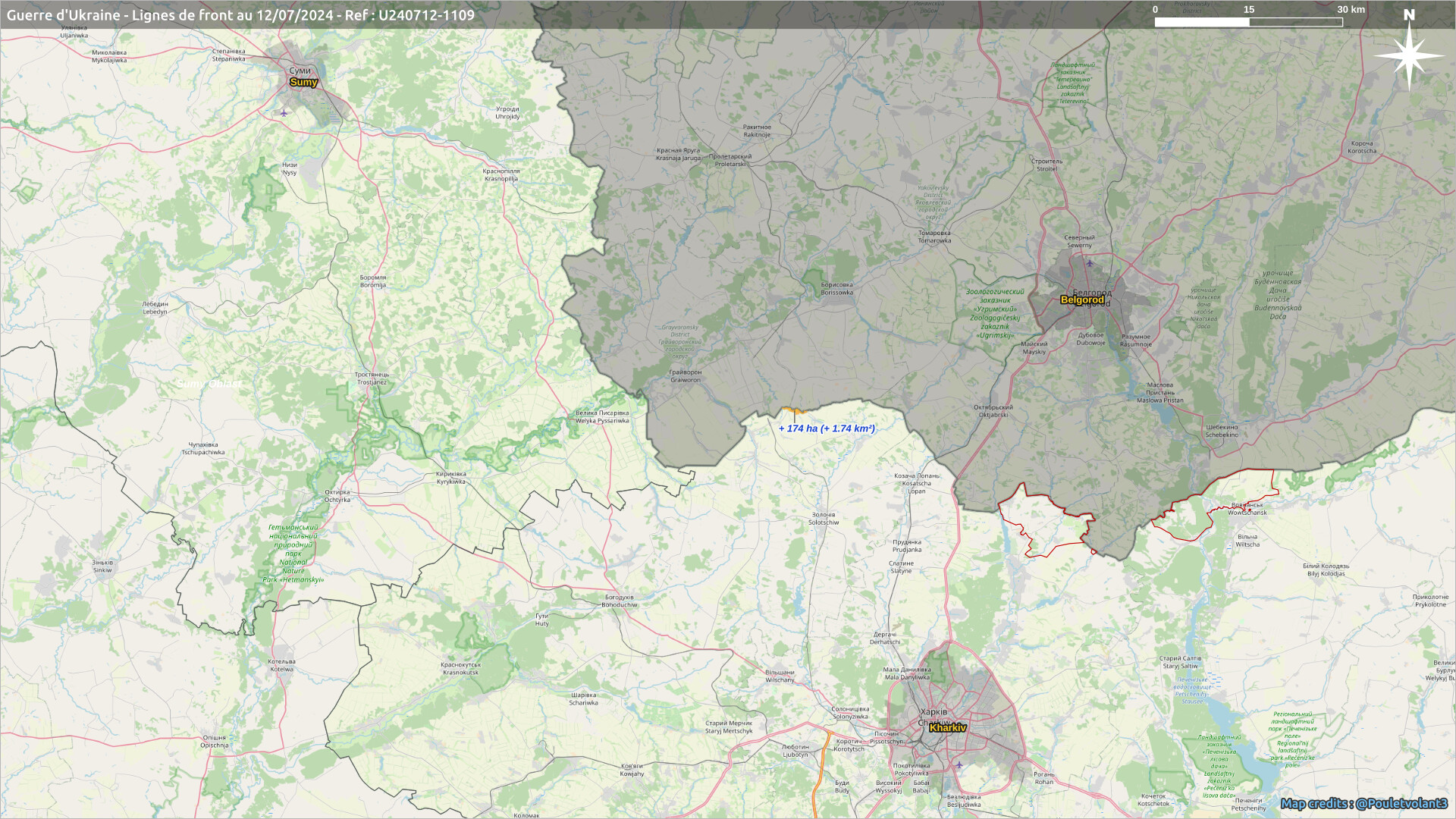Click the Graiworon town label
The height and width of the screenshot is (819, 1456).
point(686,376)
